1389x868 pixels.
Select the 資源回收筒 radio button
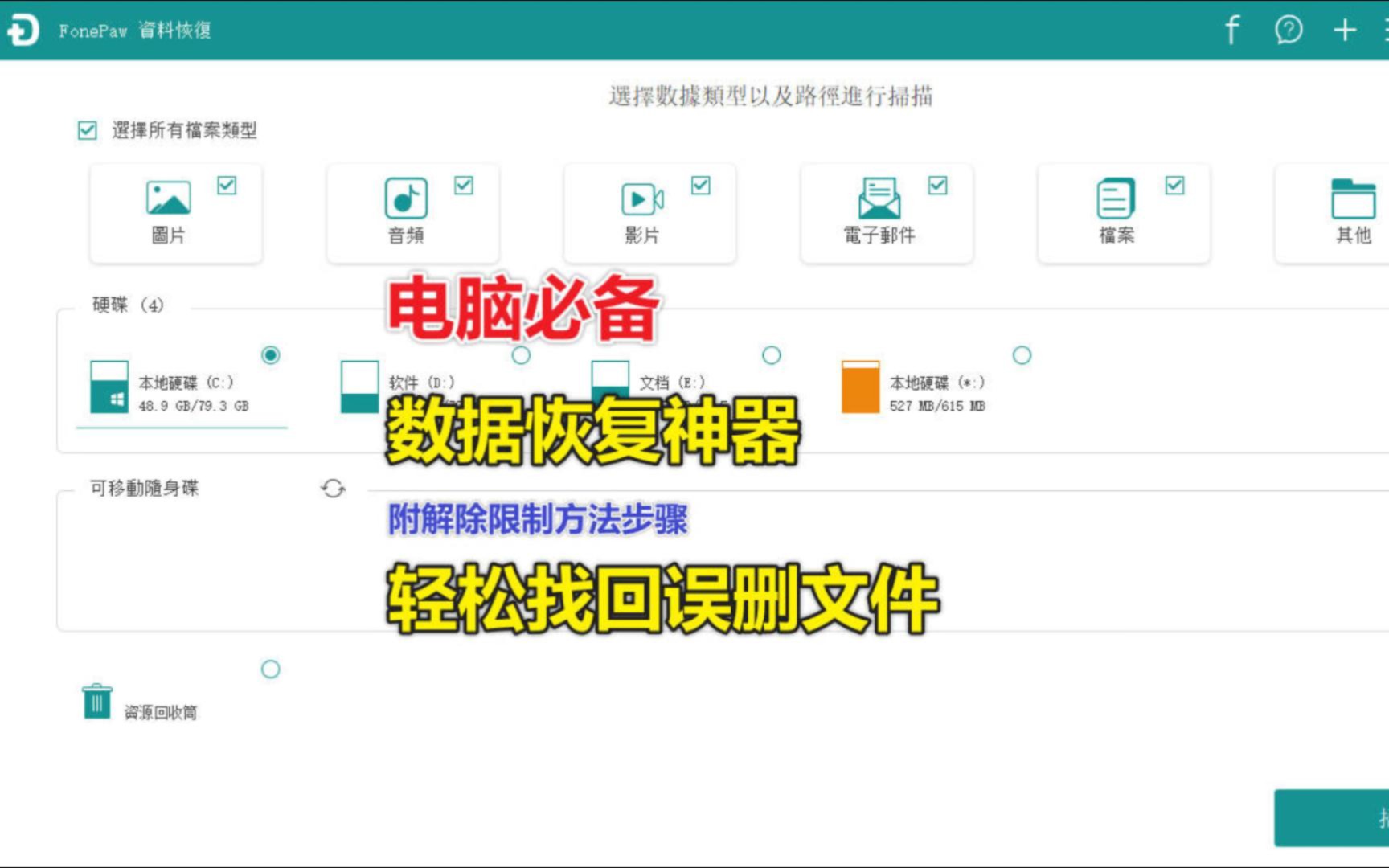[271, 669]
